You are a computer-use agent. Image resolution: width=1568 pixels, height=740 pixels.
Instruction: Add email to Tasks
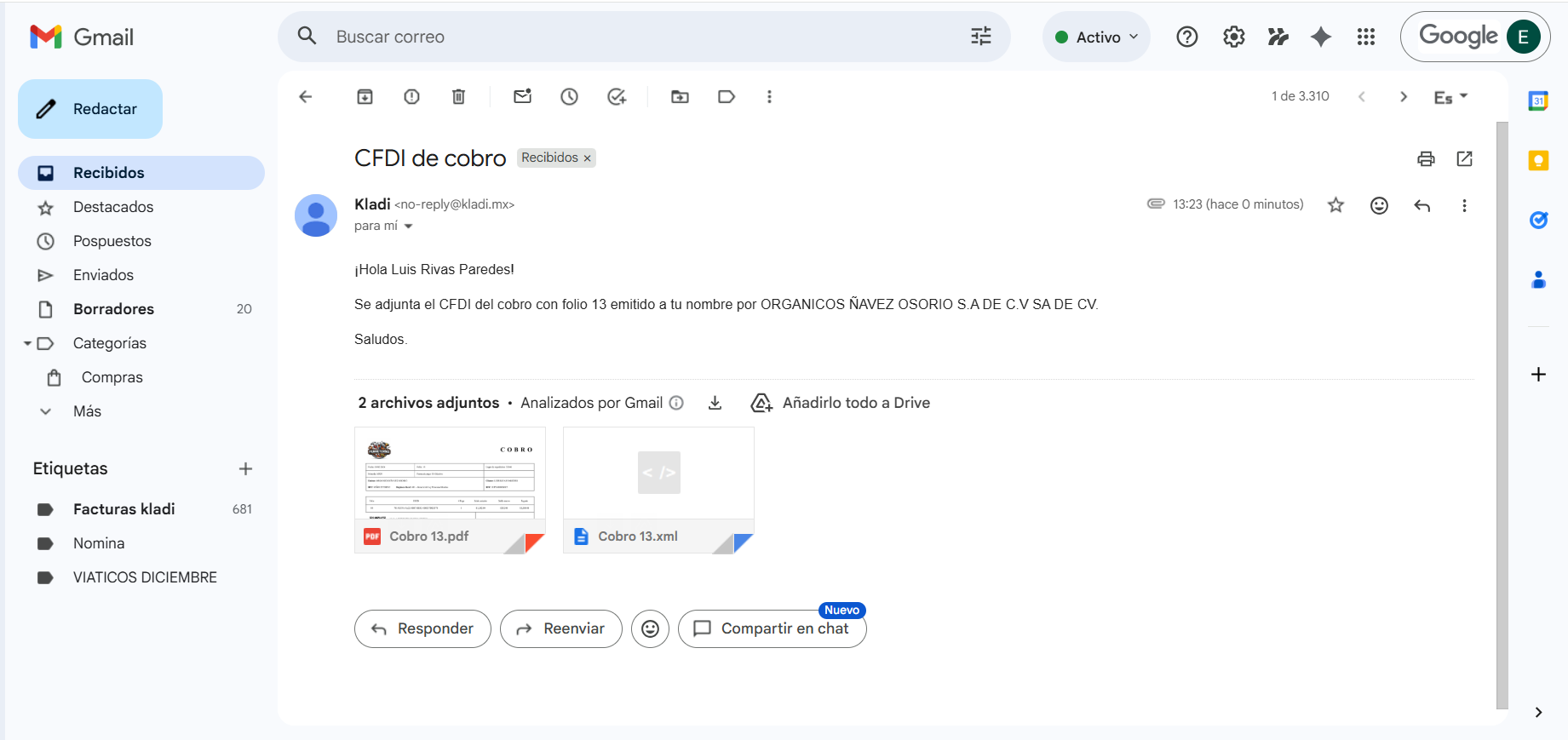pos(617,97)
